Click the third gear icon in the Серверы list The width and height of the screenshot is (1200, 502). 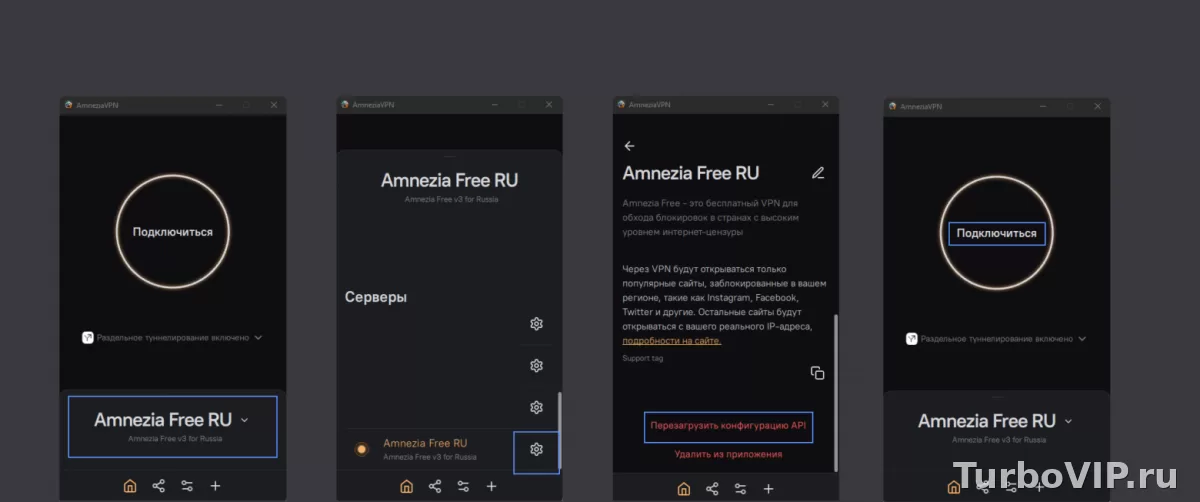[x=536, y=407]
